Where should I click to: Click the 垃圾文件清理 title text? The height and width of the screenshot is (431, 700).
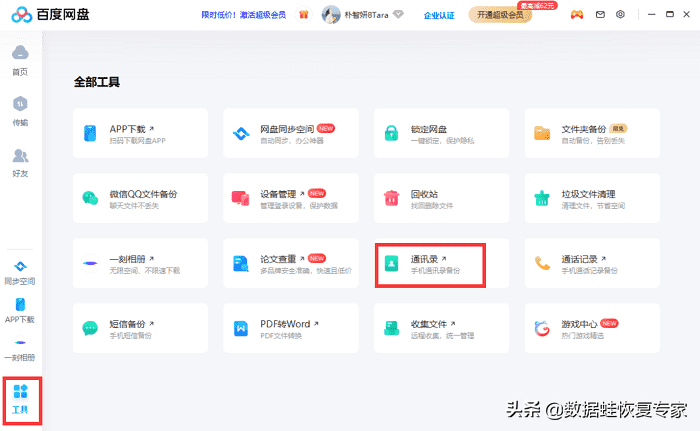point(588,194)
